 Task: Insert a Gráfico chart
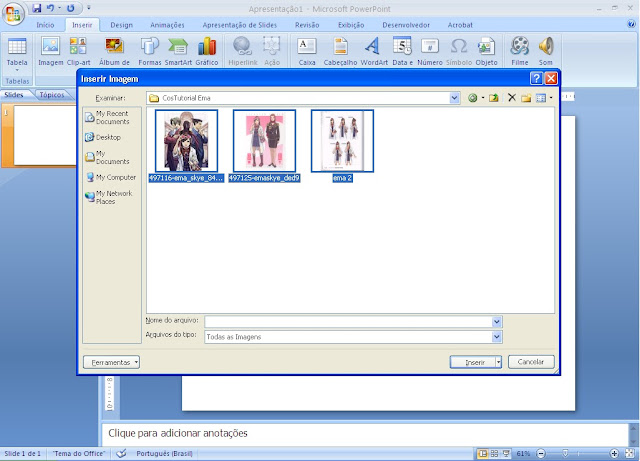click(x=207, y=51)
